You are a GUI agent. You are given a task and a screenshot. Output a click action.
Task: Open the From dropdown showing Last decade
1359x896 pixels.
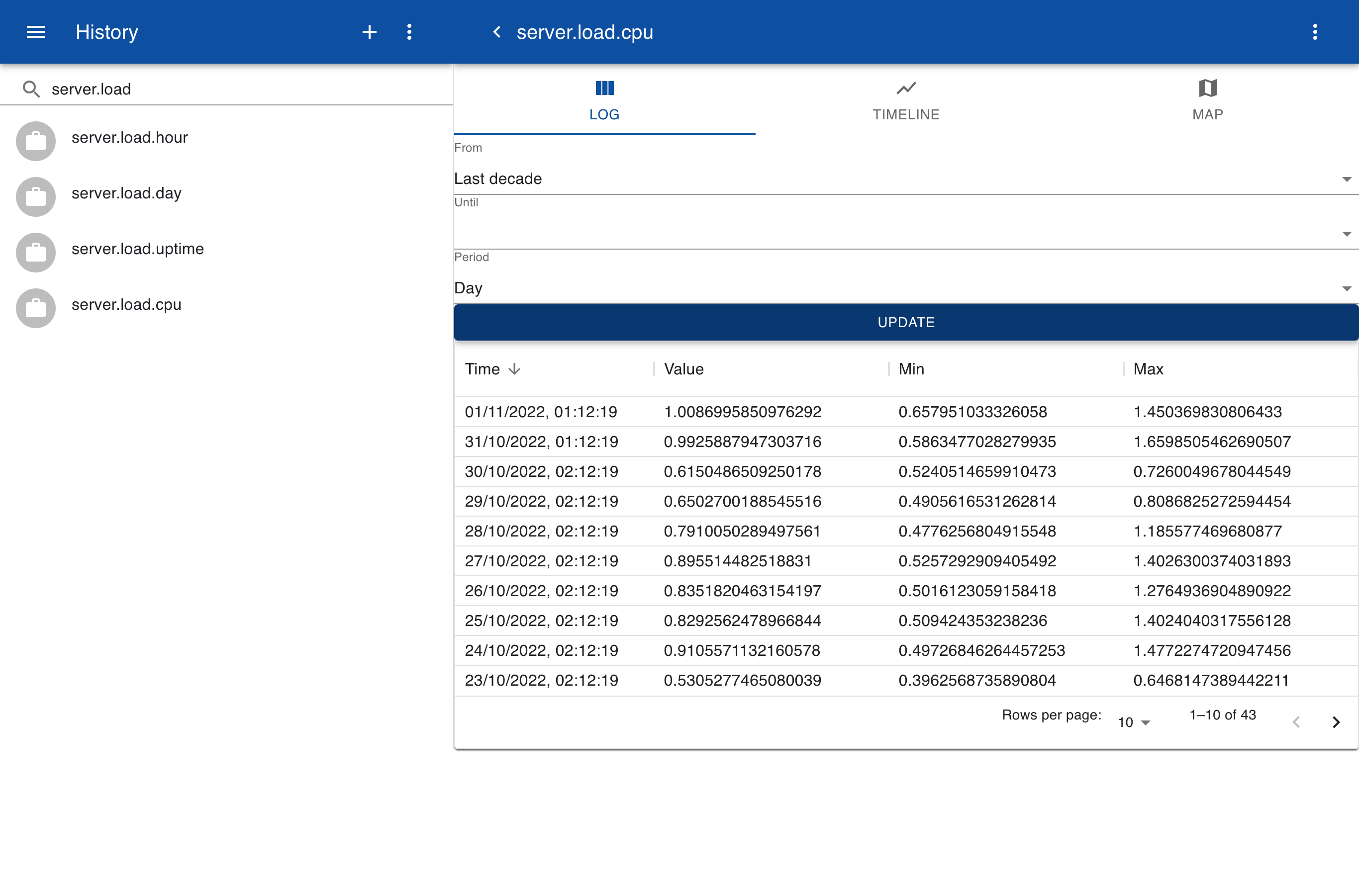tap(906, 179)
